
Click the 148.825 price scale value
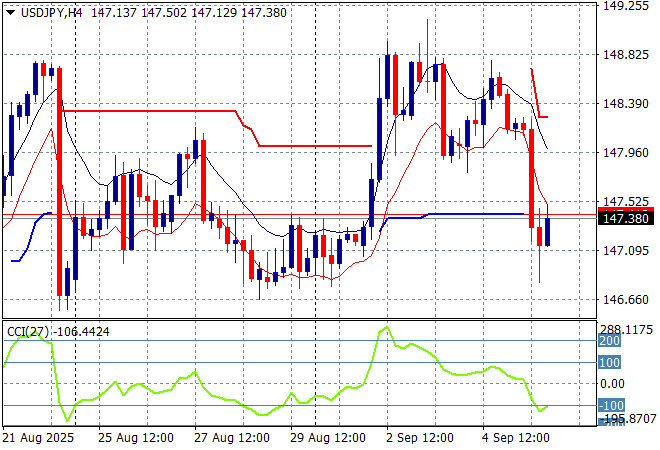click(x=626, y=54)
